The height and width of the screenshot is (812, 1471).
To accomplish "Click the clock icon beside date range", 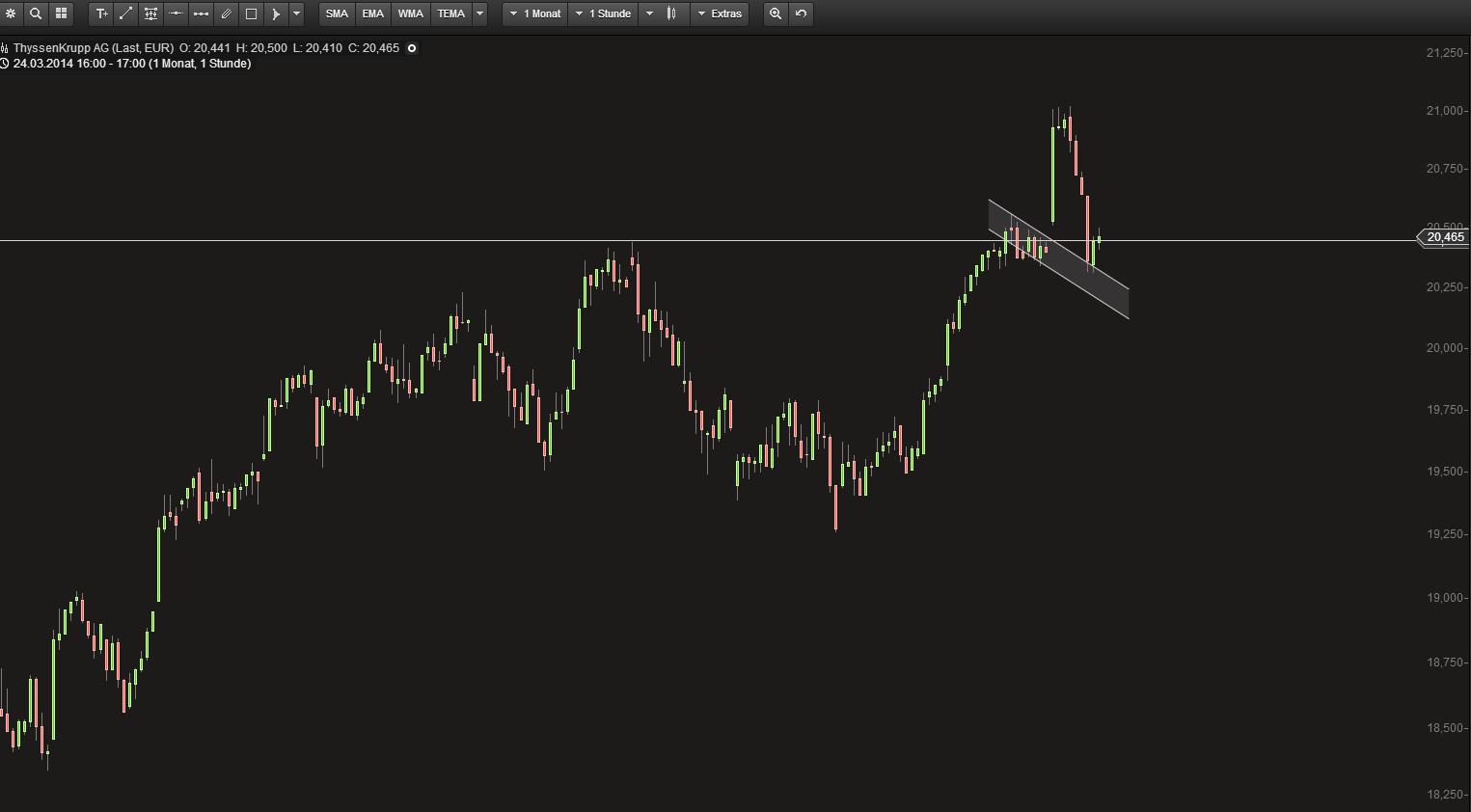I will click(x=5, y=64).
